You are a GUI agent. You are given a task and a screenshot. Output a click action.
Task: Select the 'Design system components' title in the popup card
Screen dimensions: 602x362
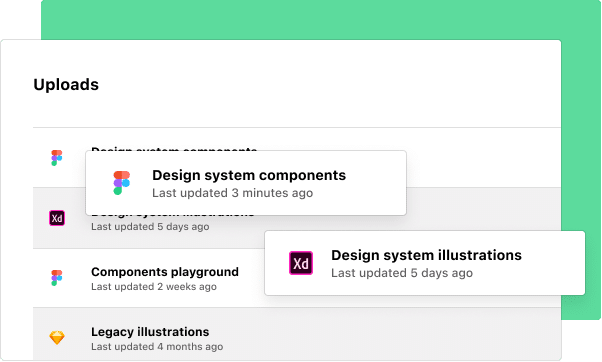click(x=249, y=175)
